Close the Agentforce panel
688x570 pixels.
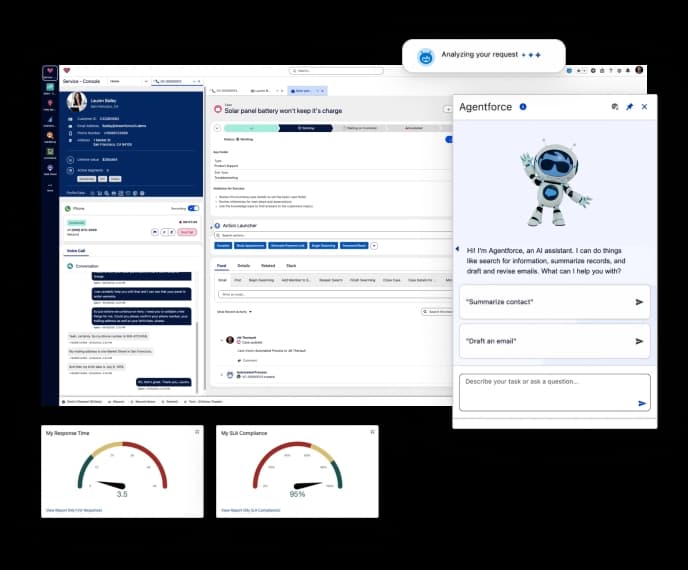tap(644, 107)
